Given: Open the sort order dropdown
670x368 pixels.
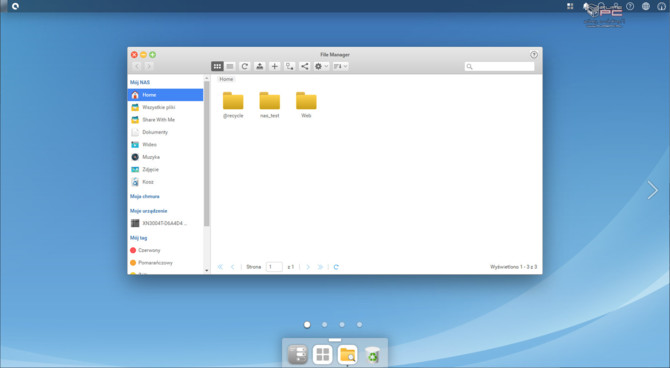Looking at the screenshot, I should click(x=341, y=66).
